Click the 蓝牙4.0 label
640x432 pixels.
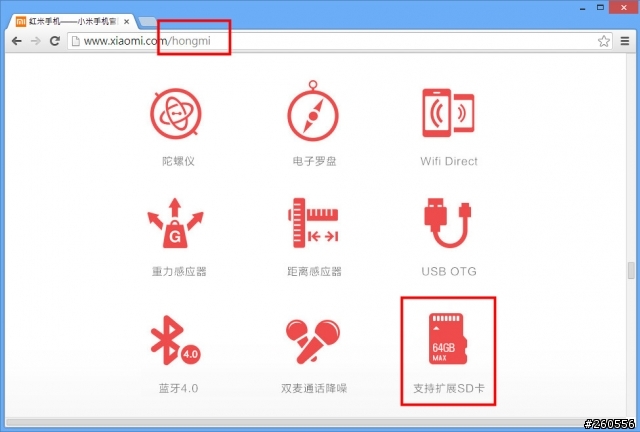pos(178,388)
